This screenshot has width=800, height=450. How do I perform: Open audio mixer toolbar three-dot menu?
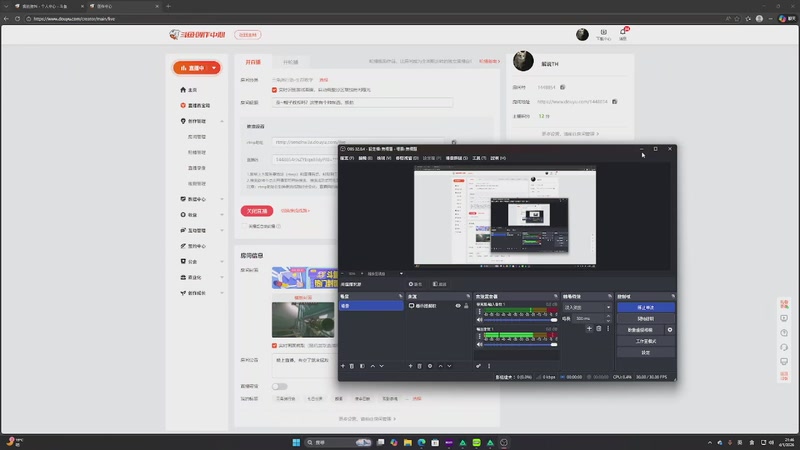(x=489, y=366)
